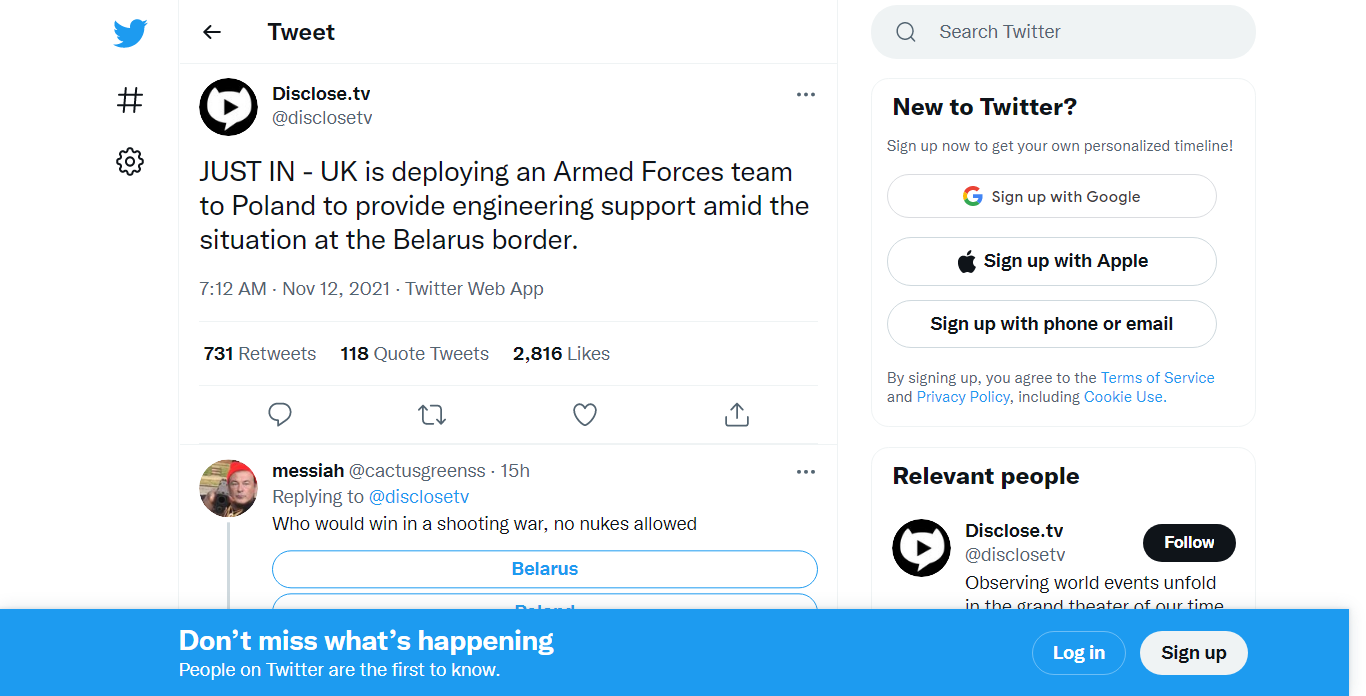Click Sign up with Apple
Screen dimensions: 1366x696
coord(1051,261)
